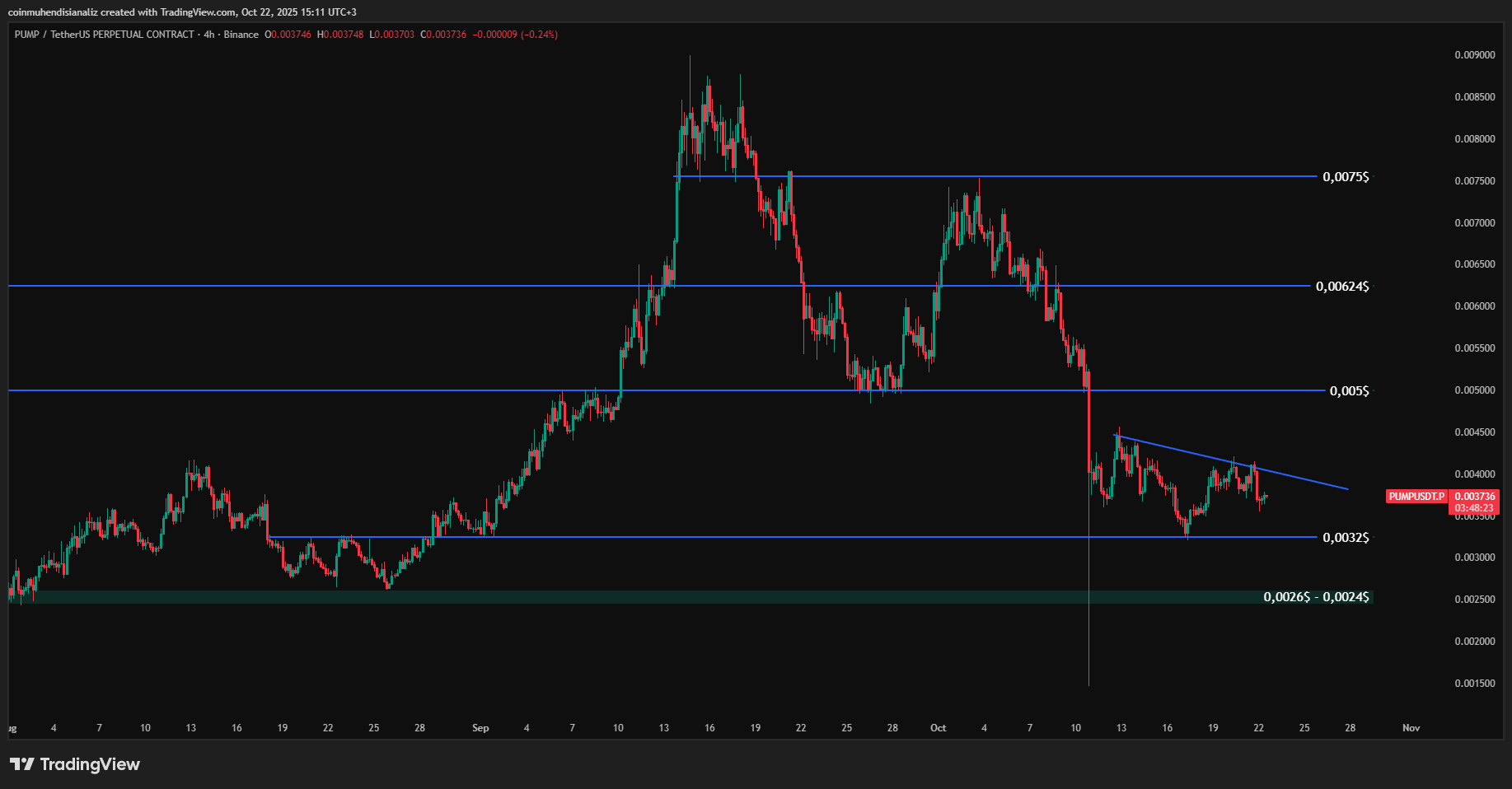Select the 0,0026$ - 0,0024$ zone label
Viewport: 1512px width, 789px height.
tap(1316, 597)
